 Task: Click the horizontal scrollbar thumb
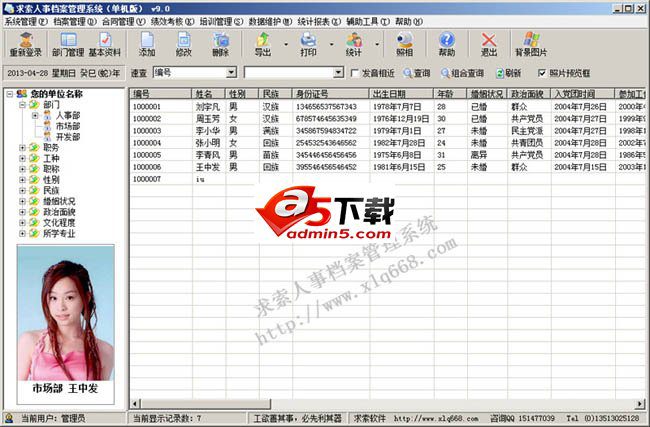(x=206, y=403)
